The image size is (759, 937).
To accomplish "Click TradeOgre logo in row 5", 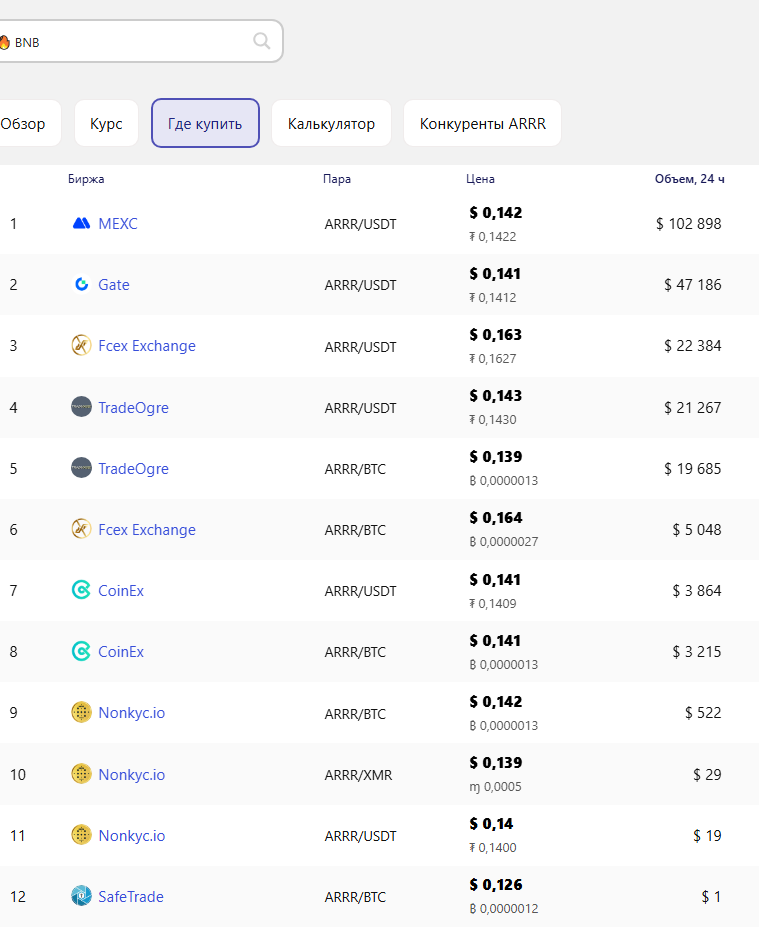I will click(x=81, y=468).
